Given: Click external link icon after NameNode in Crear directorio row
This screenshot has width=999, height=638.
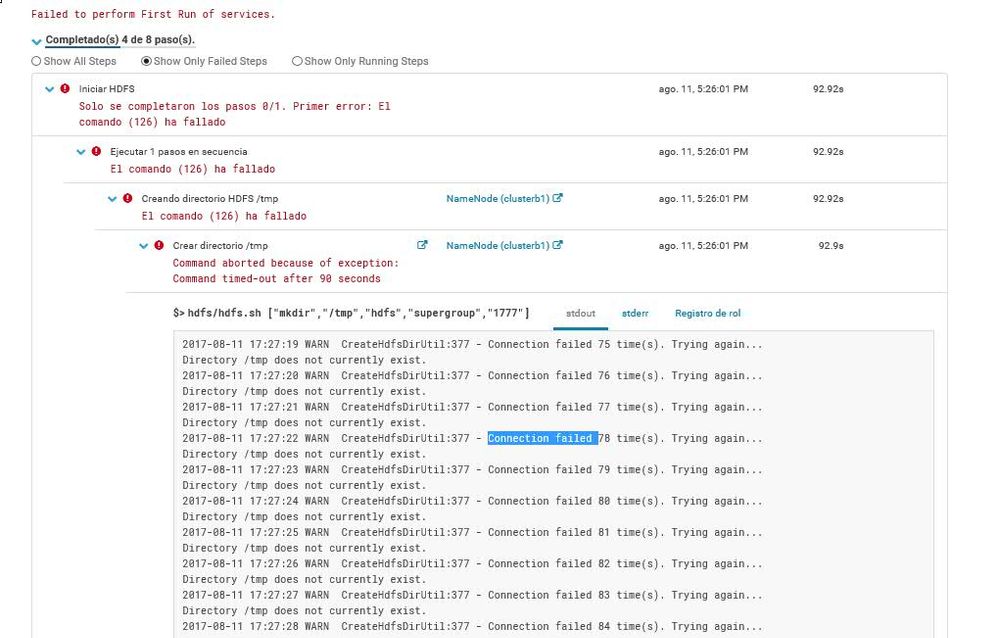Looking at the screenshot, I should [x=558, y=245].
